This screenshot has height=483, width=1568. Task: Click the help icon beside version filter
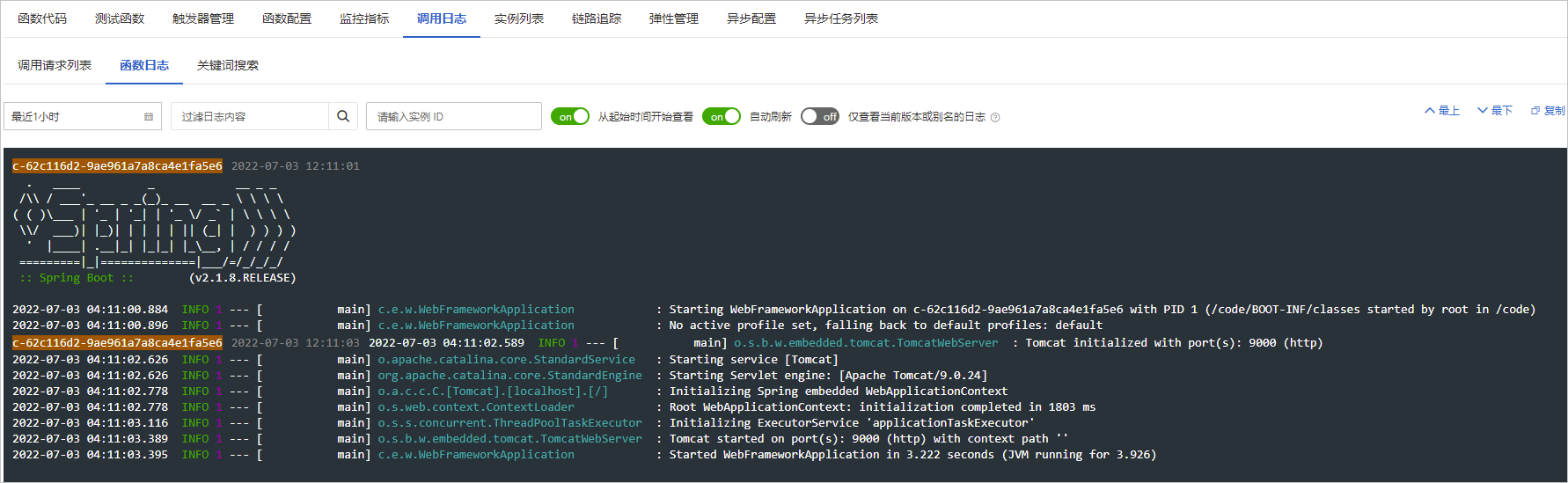(995, 117)
